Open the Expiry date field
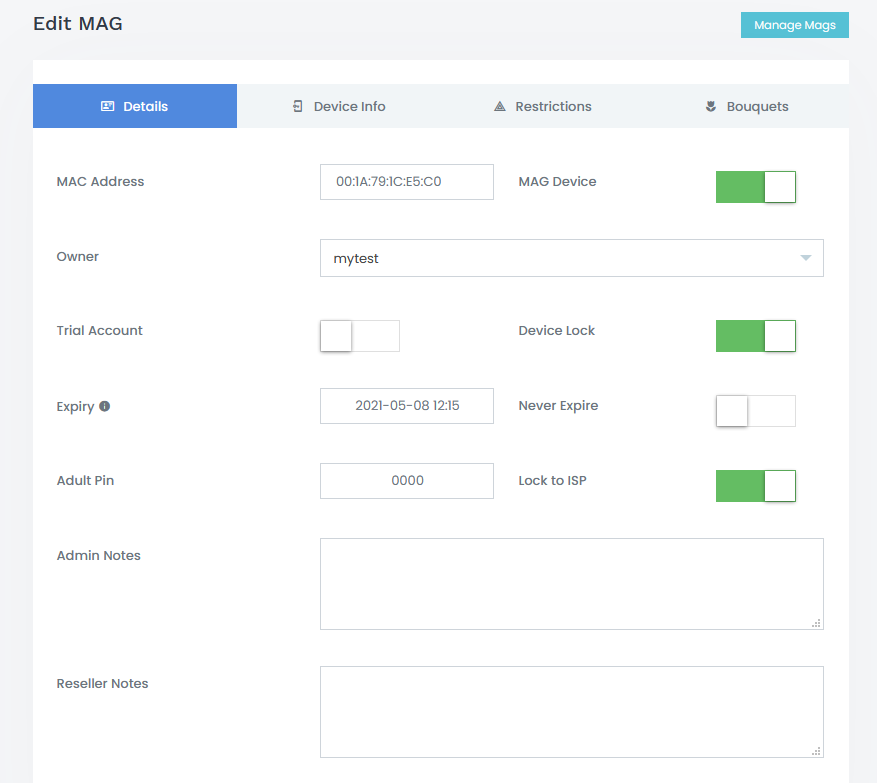Screen dimensions: 877x783 (x=406, y=406)
